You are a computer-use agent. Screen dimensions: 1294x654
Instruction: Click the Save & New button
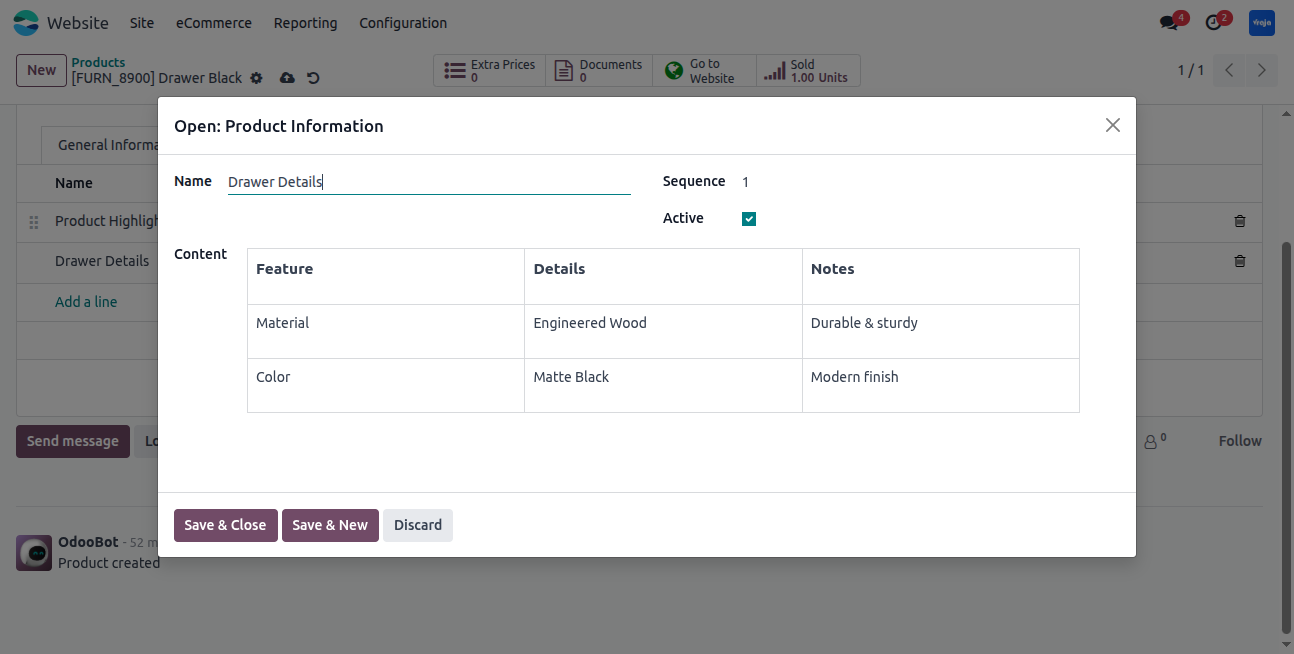[x=330, y=525]
